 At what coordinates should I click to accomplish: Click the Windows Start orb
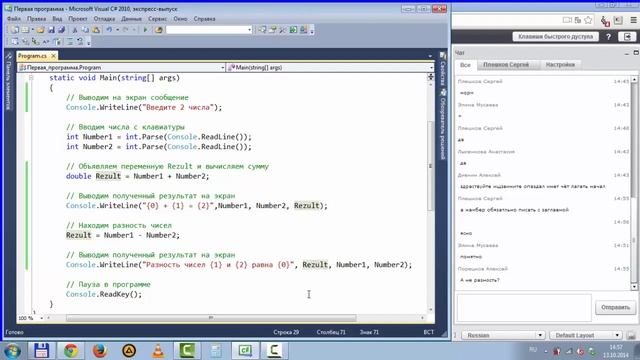coord(12,351)
